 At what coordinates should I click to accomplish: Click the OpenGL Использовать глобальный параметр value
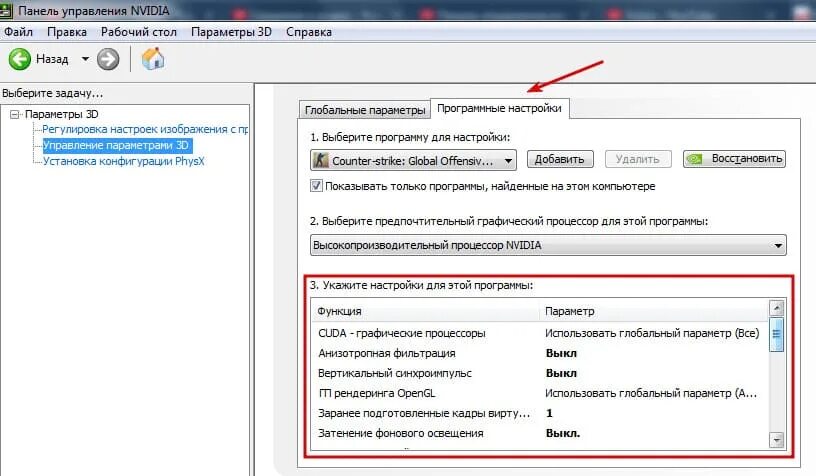(651, 393)
